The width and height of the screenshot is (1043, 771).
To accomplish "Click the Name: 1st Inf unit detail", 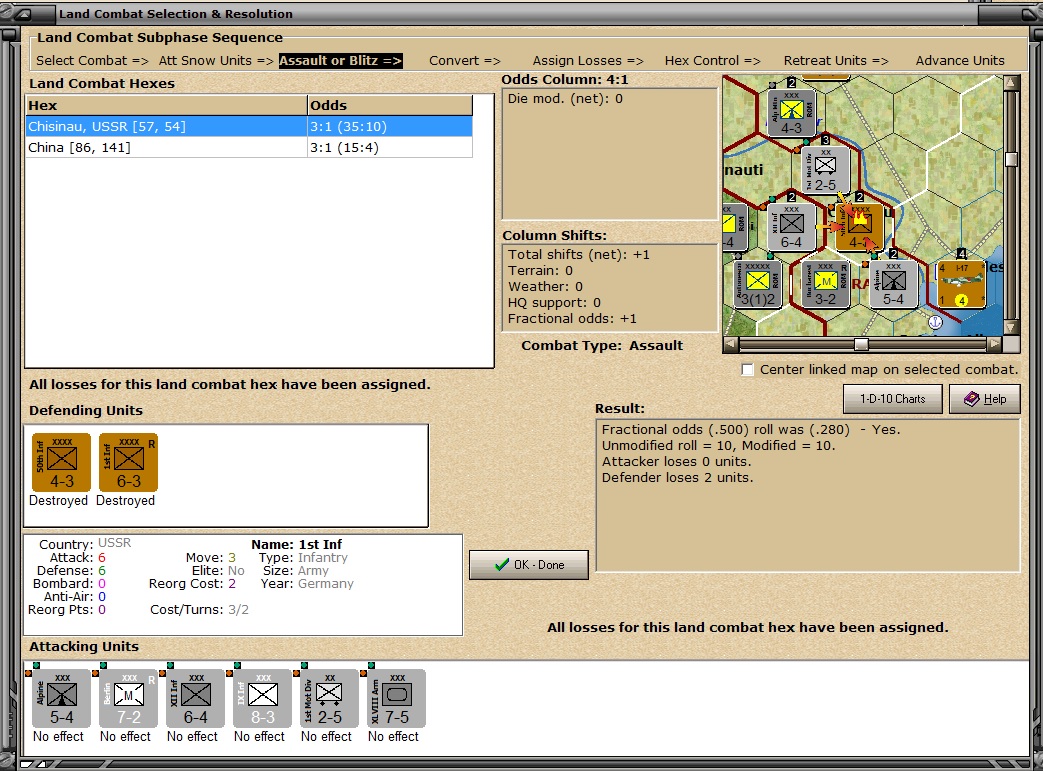I will [297, 544].
